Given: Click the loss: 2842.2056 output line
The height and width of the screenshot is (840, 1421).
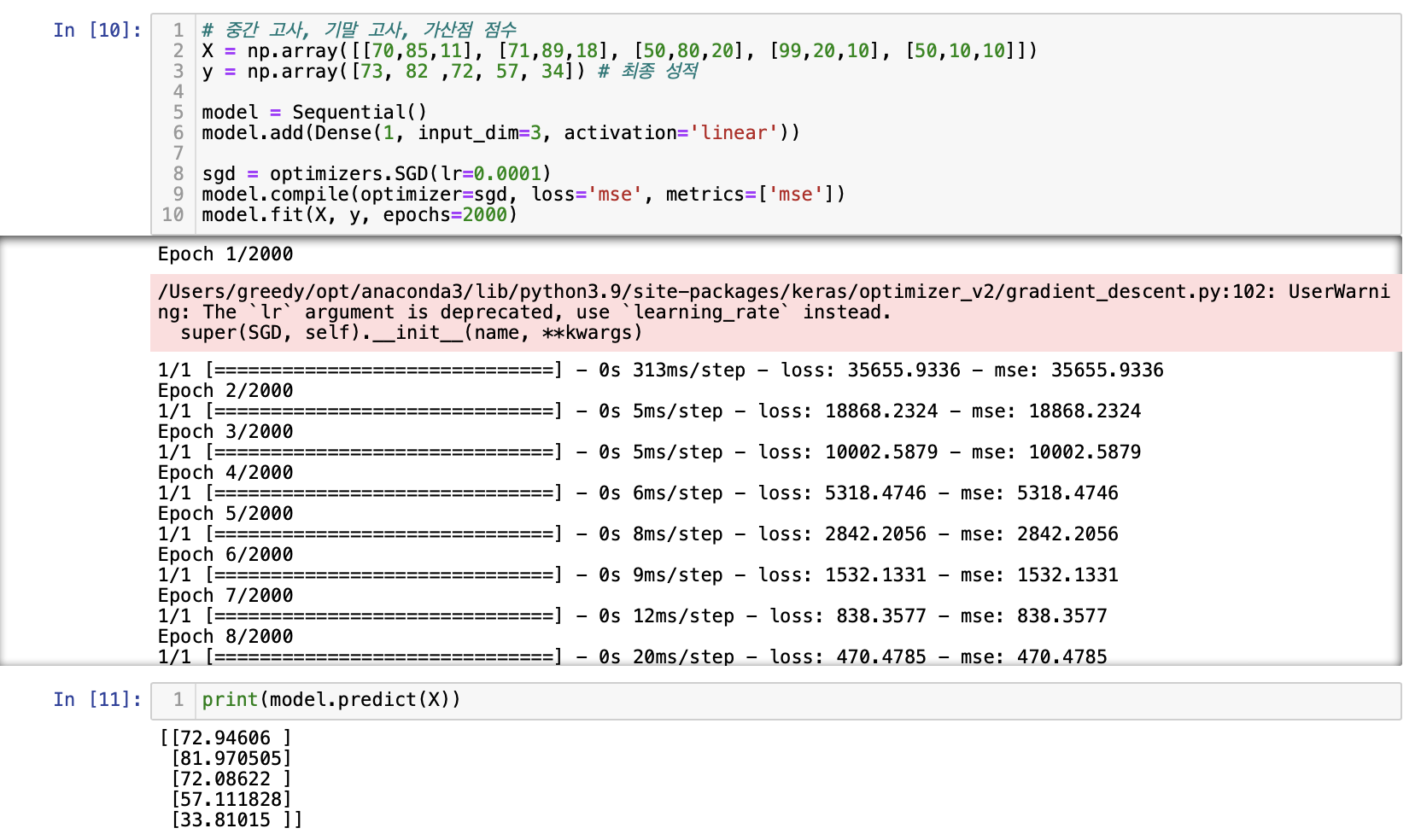Looking at the screenshot, I should coord(639,534).
